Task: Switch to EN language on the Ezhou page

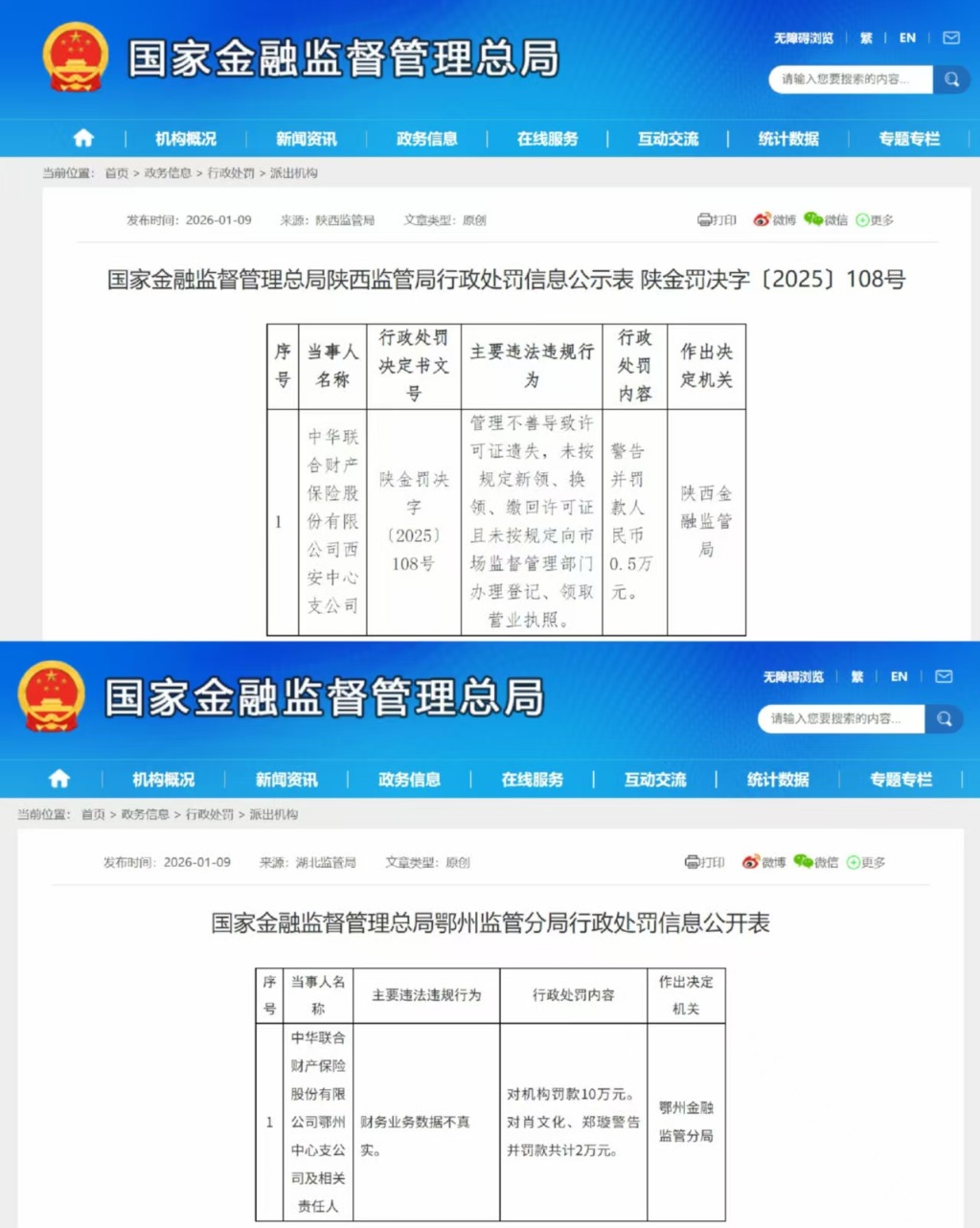Action: coord(899,677)
